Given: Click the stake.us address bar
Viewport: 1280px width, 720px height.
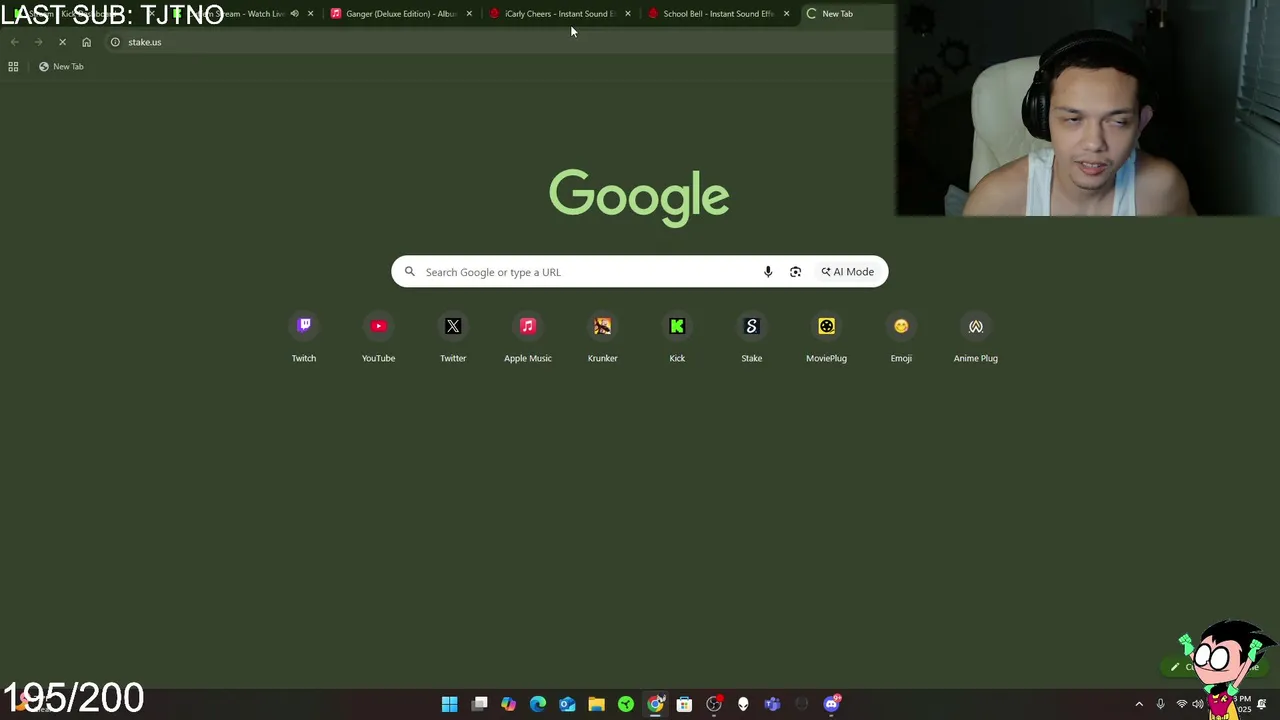Looking at the screenshot, I should click(x=500, y=42).
